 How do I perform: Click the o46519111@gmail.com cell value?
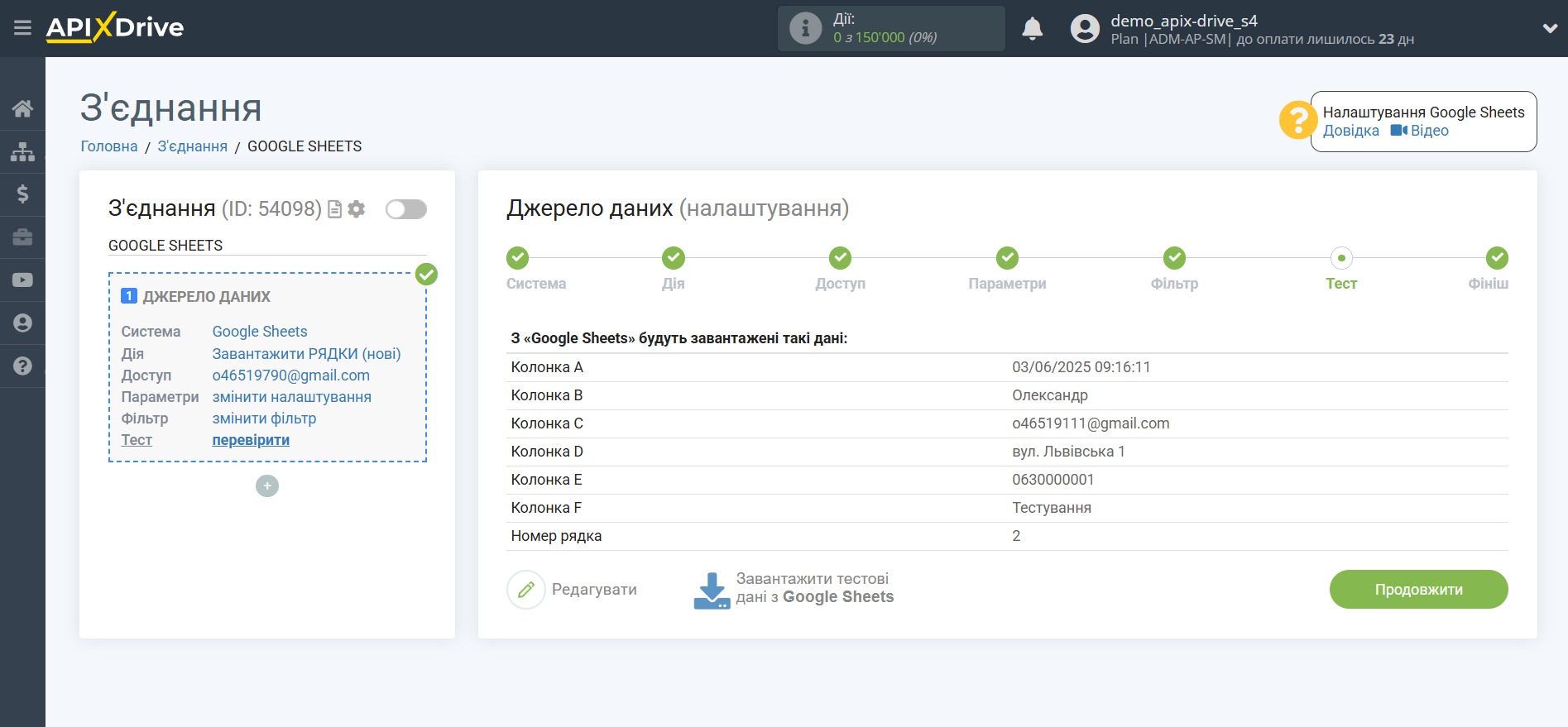[1091, 423]
